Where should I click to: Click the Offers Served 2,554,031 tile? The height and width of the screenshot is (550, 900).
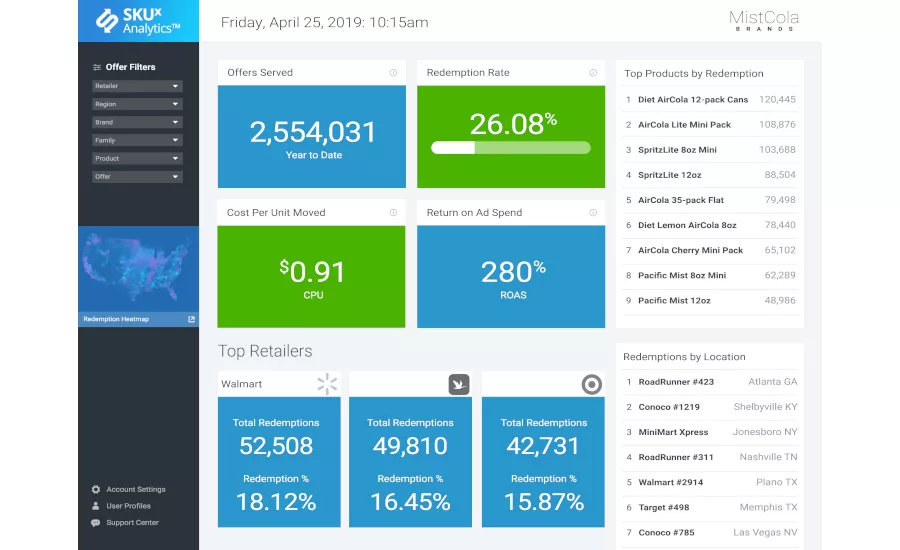[x=312, y=137]
